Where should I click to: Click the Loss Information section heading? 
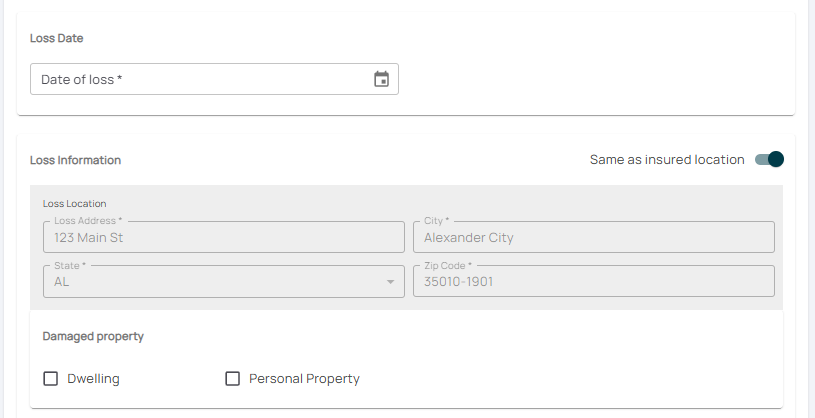pos(76,160)
